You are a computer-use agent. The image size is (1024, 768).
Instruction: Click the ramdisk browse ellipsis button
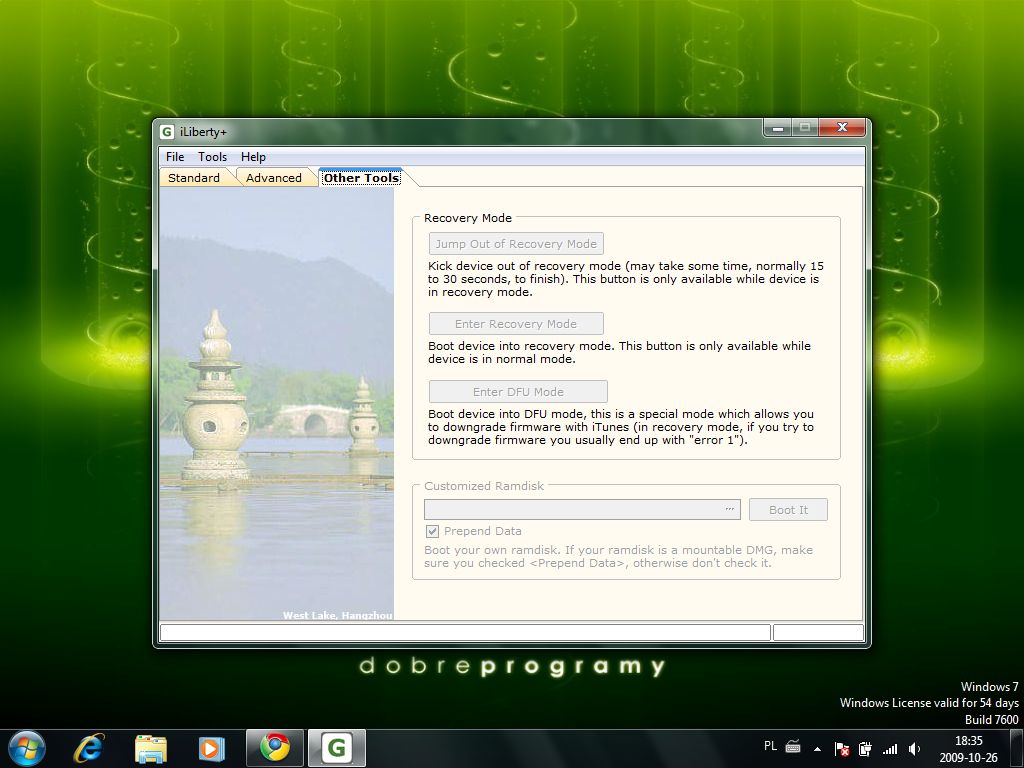coord(729,509)
